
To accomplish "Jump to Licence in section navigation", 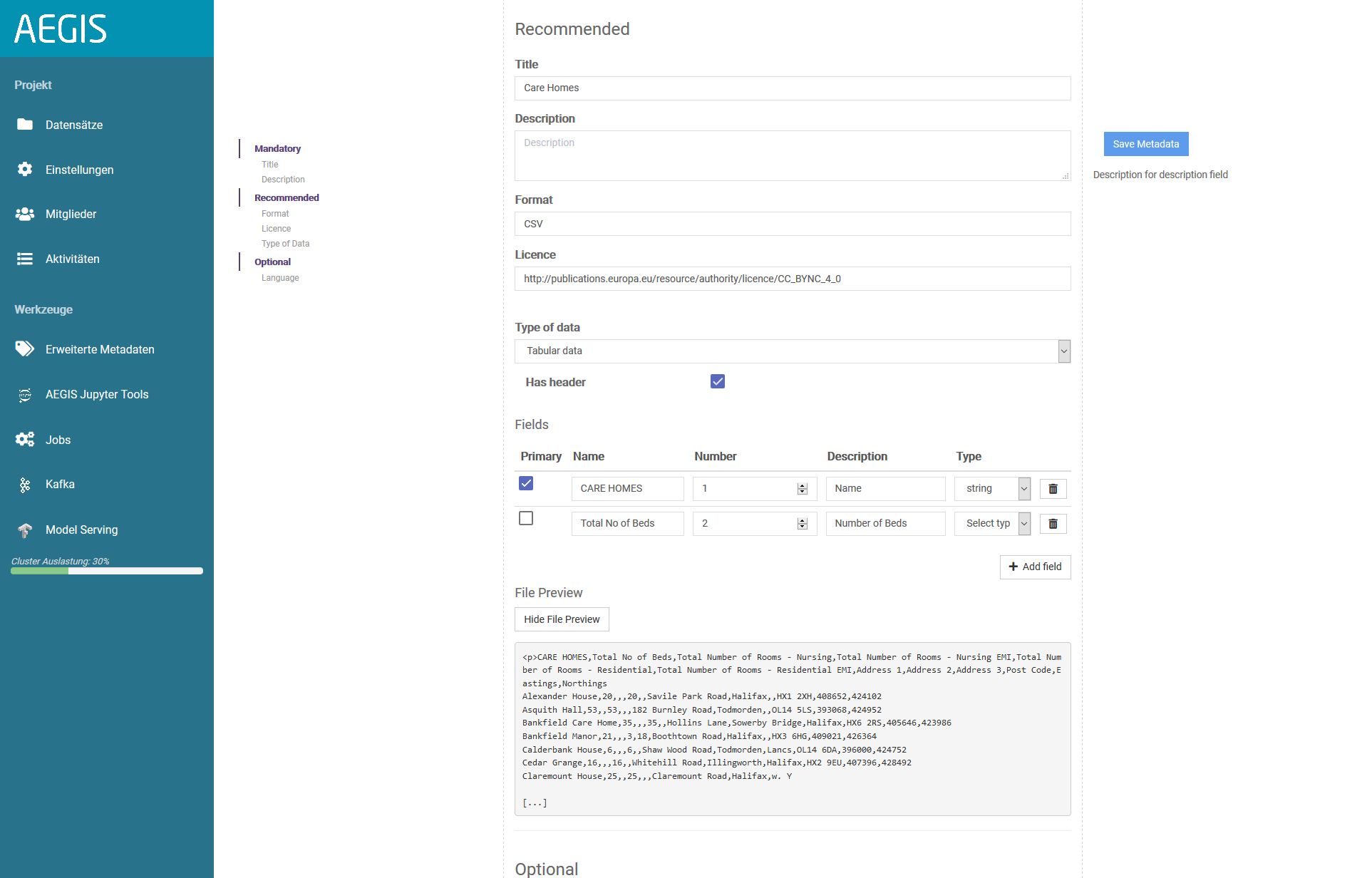I will (x=276, y=229).
